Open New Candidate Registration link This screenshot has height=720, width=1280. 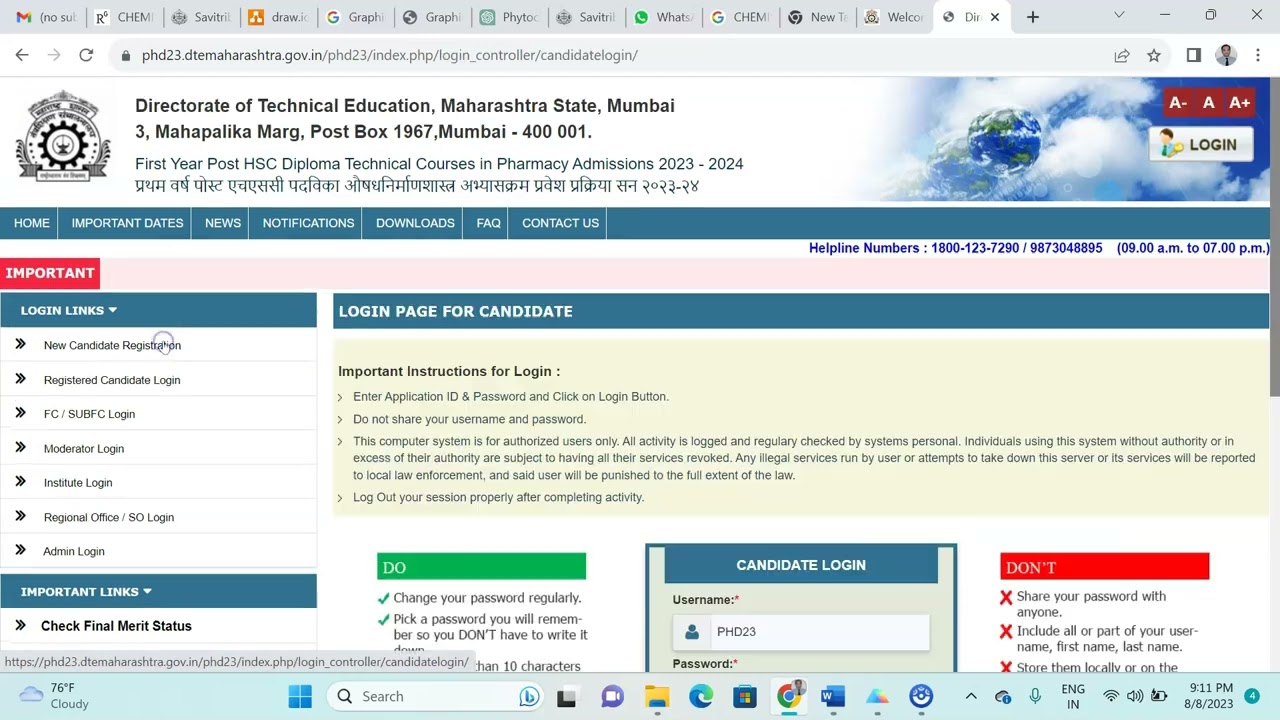click(x=112, y=345)
